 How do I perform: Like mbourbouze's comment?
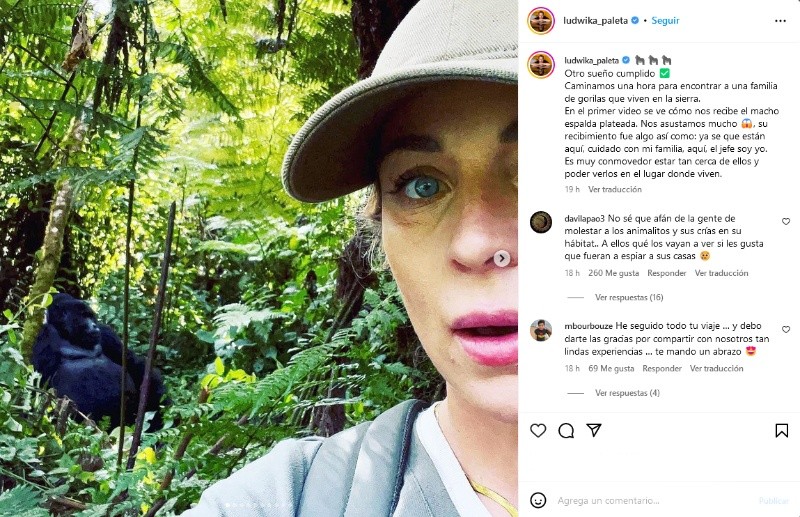[786, 329]
